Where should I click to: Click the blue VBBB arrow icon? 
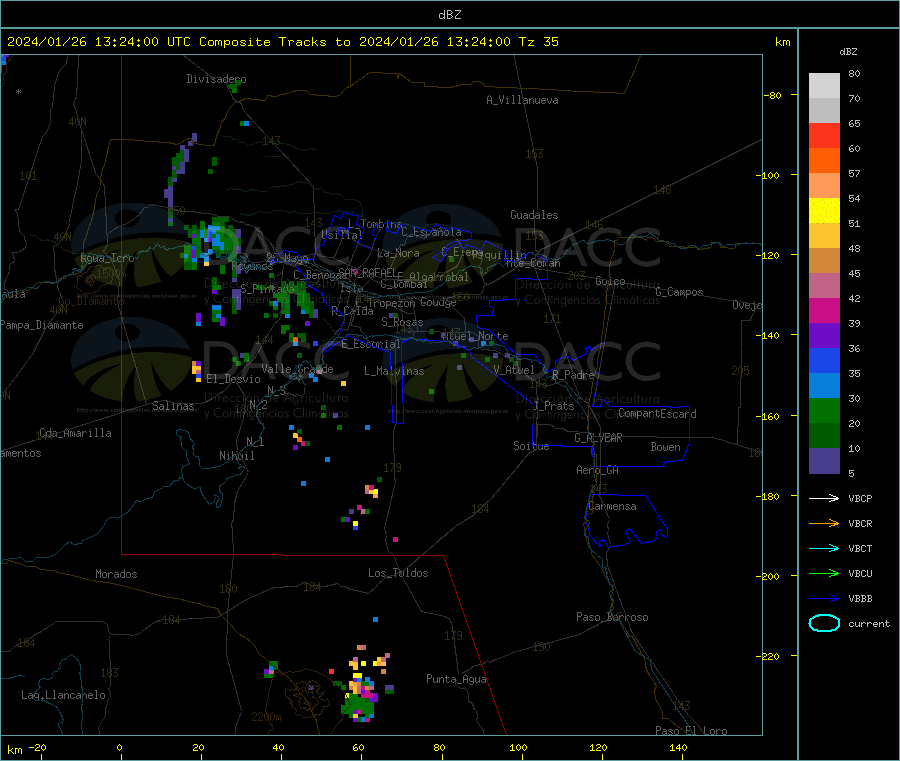click(824, 599)
